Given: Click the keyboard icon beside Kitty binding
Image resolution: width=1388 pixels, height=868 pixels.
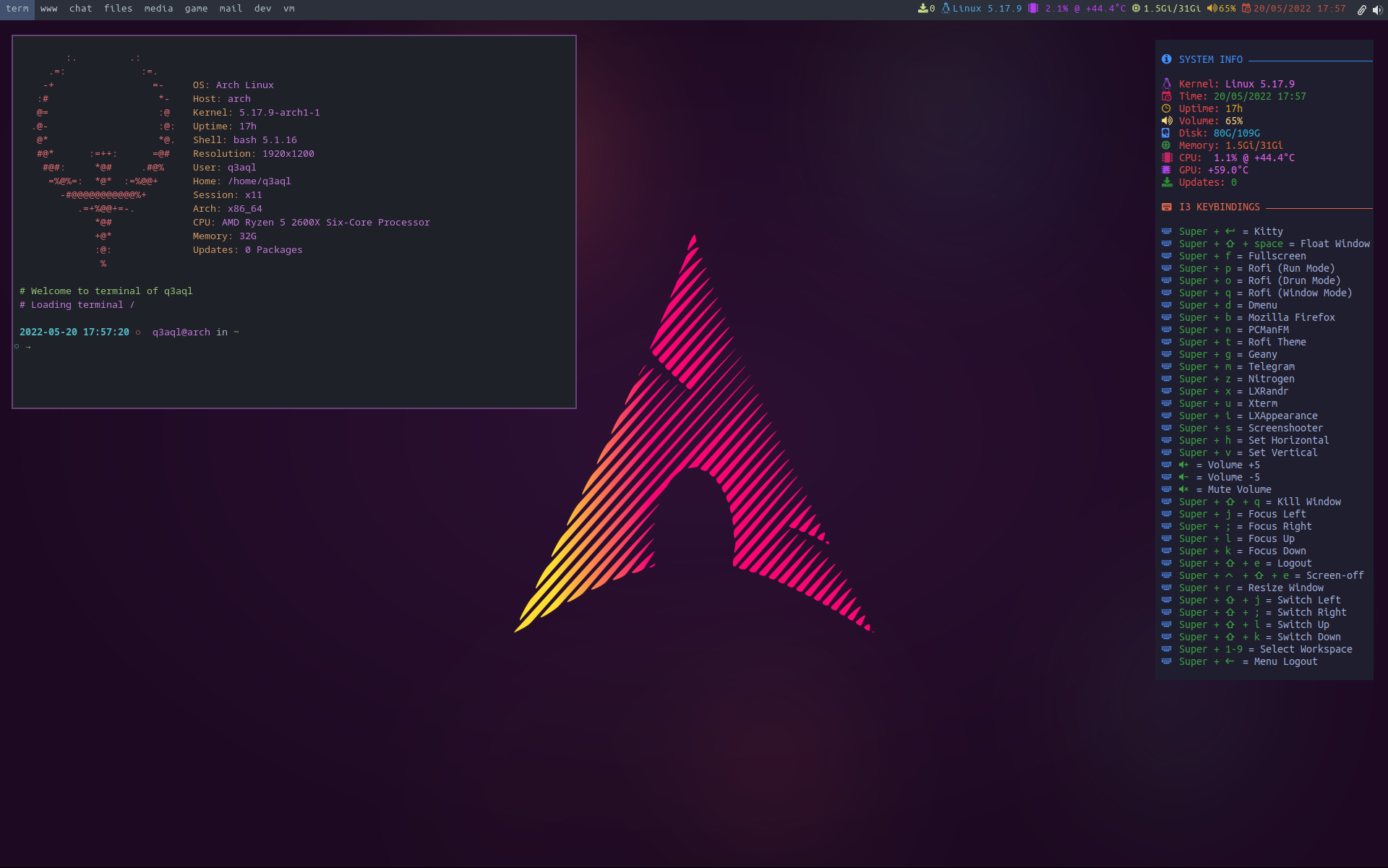Looking at the screenshot, I should tap(1166, 231).
